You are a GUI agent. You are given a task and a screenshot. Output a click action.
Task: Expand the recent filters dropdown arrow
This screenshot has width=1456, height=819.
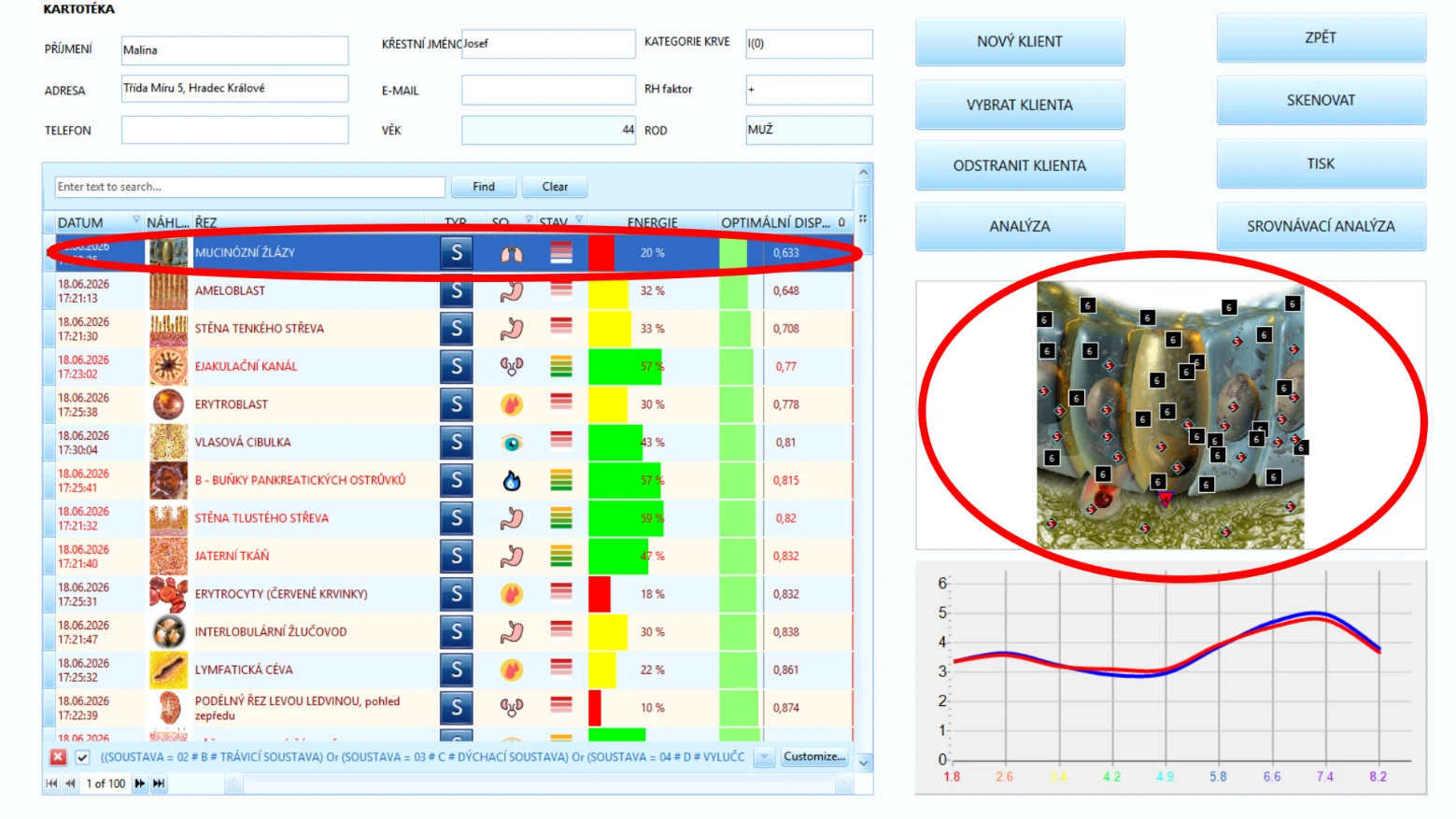coord(765,757)
